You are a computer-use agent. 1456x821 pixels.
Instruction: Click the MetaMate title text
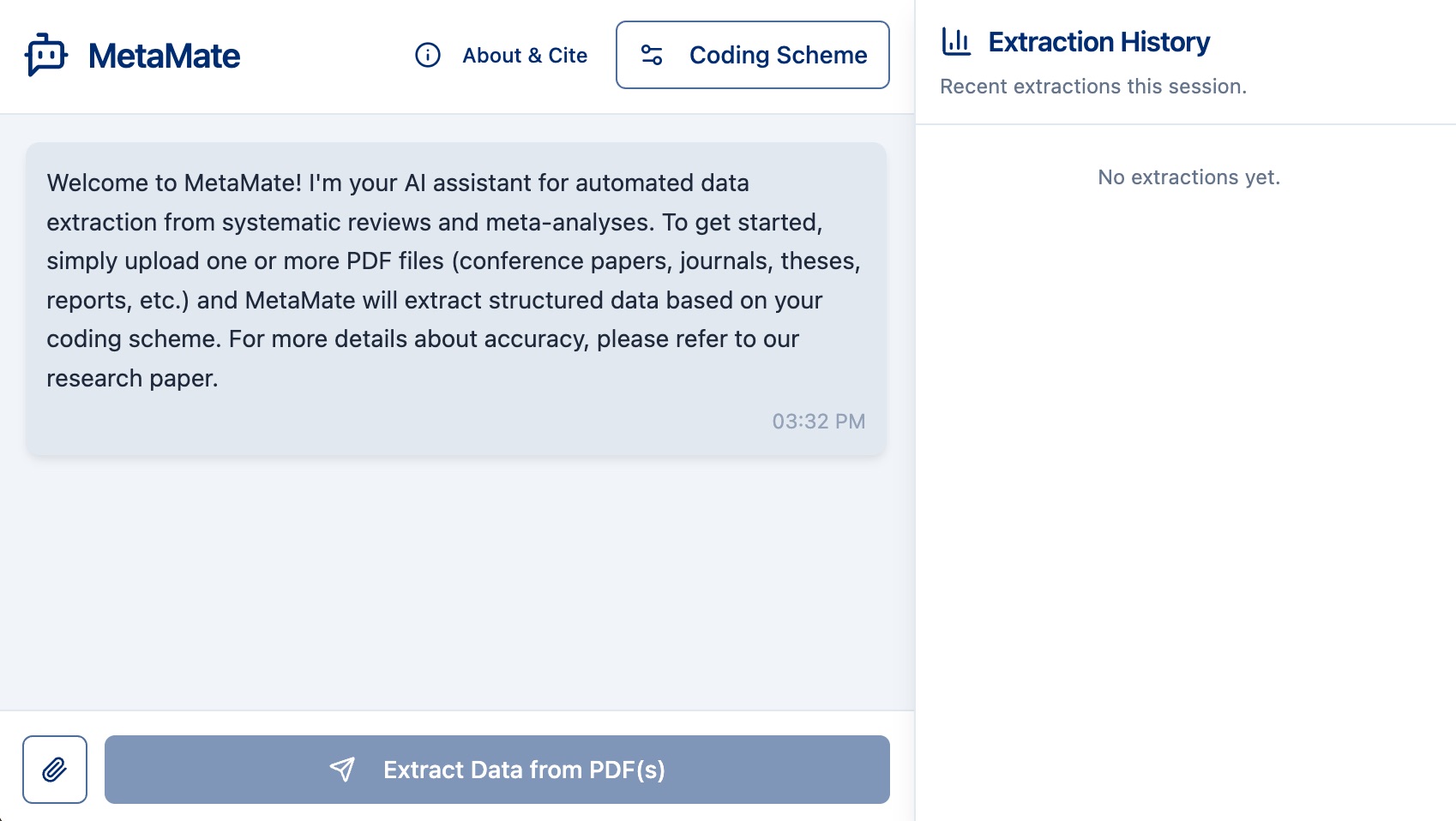(165, 56)
